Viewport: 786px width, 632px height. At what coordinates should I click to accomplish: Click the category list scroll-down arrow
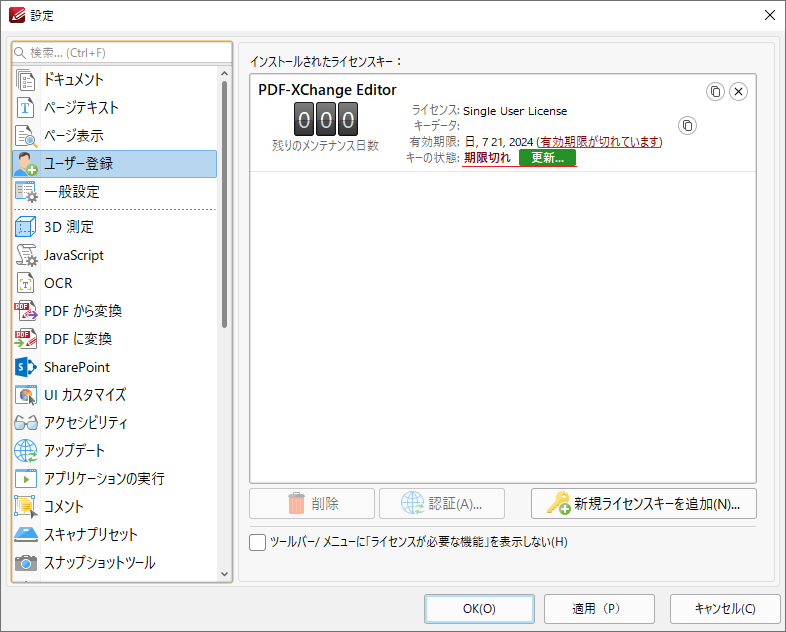[x=224, y=574]
